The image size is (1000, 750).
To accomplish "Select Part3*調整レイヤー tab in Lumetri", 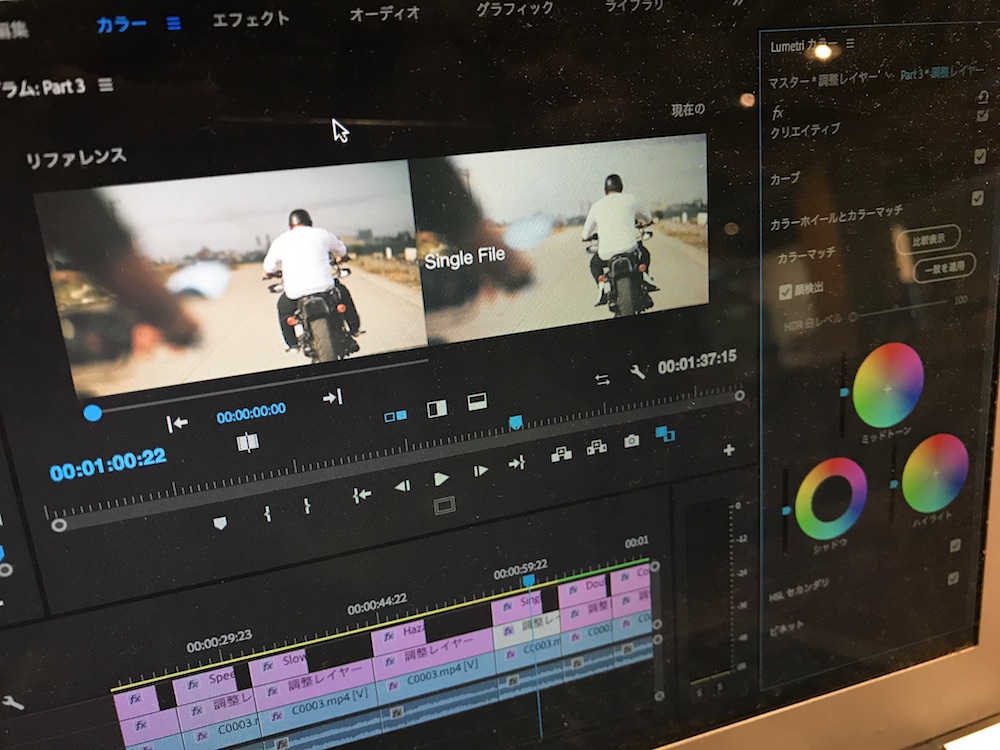I will (x=940, y=72).
